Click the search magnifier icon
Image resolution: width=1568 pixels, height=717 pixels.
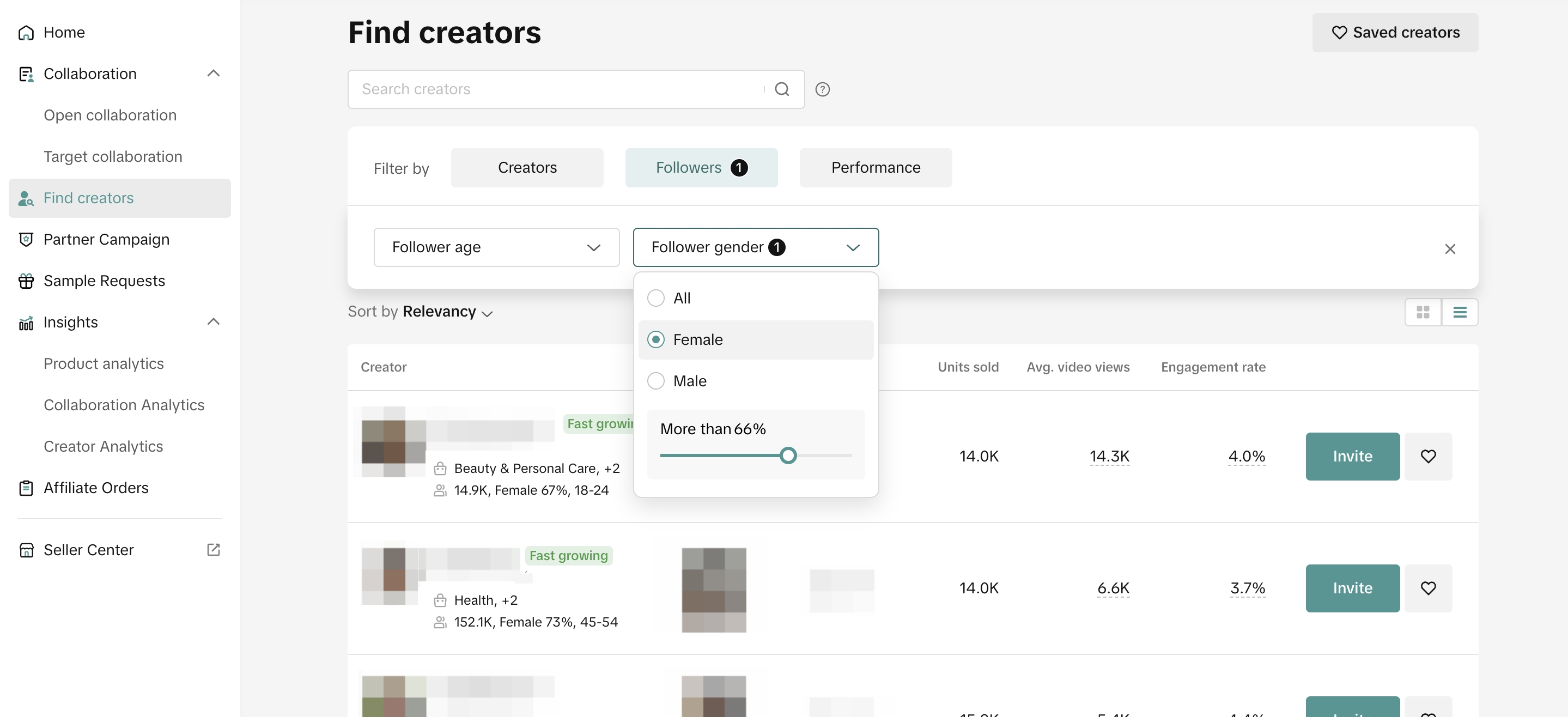coord(782,89)
